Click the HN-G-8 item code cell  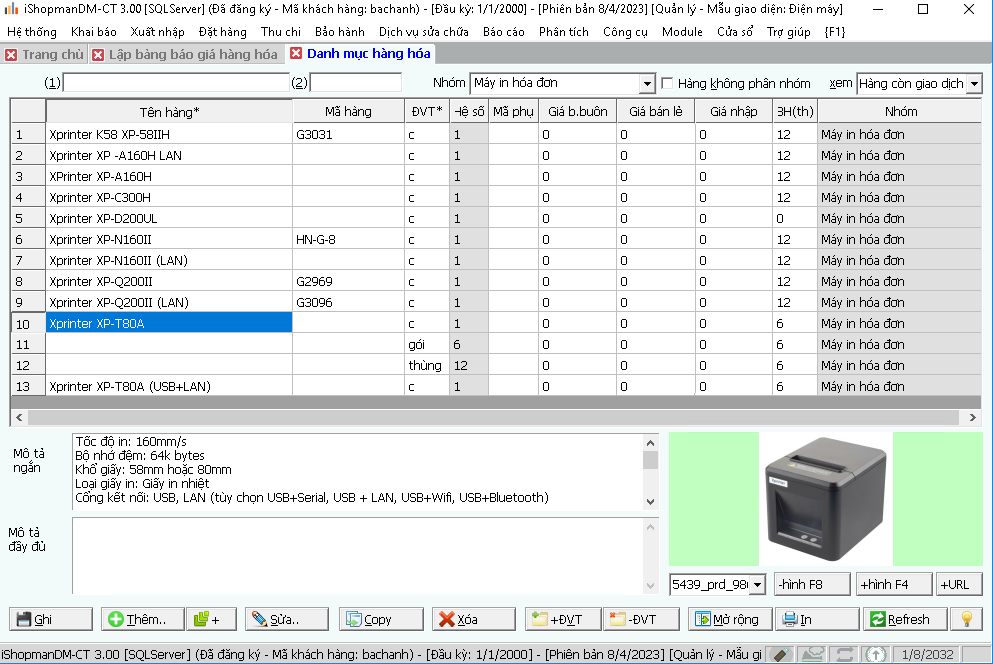click(x=348, y=239)
